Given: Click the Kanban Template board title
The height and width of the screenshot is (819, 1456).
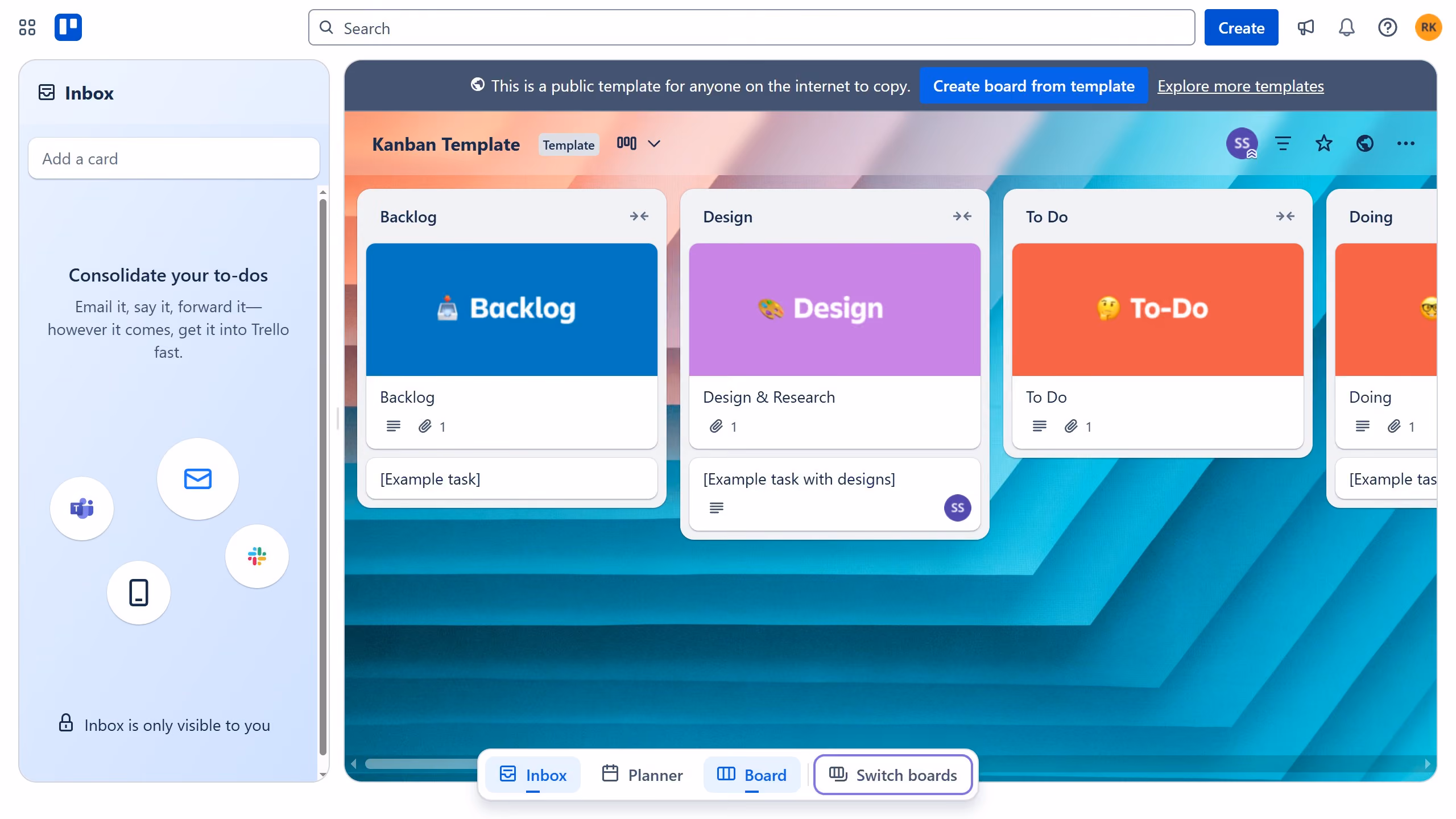Looking at the screenshot, I should (446, 144).
